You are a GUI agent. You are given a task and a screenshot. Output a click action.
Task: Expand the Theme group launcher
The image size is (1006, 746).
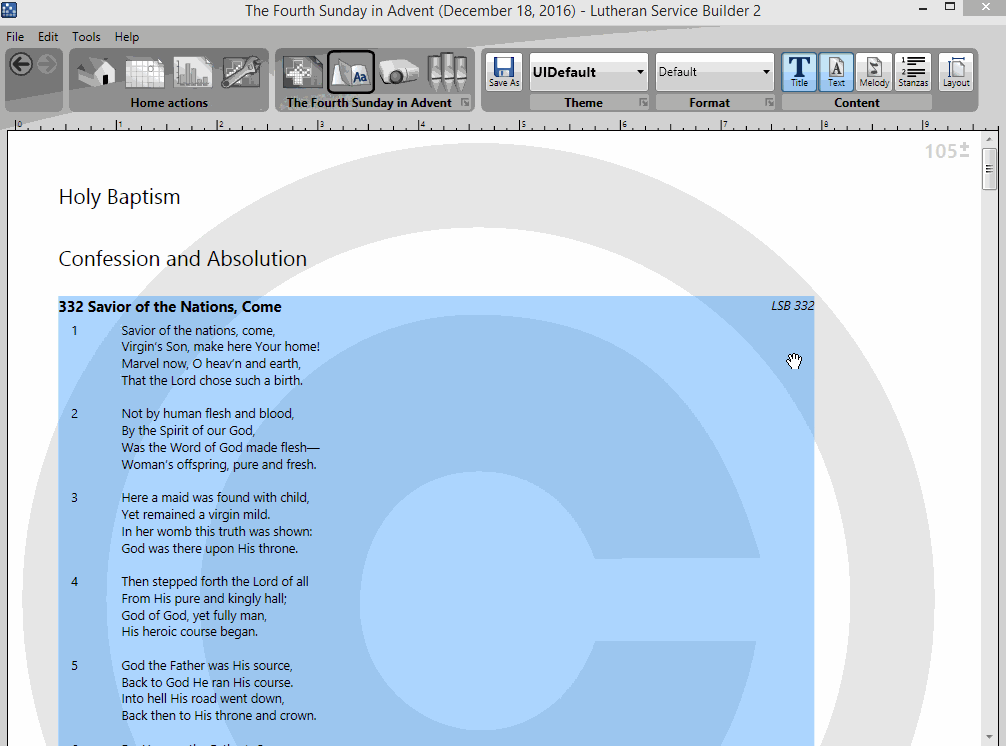[x=643, y=103]
